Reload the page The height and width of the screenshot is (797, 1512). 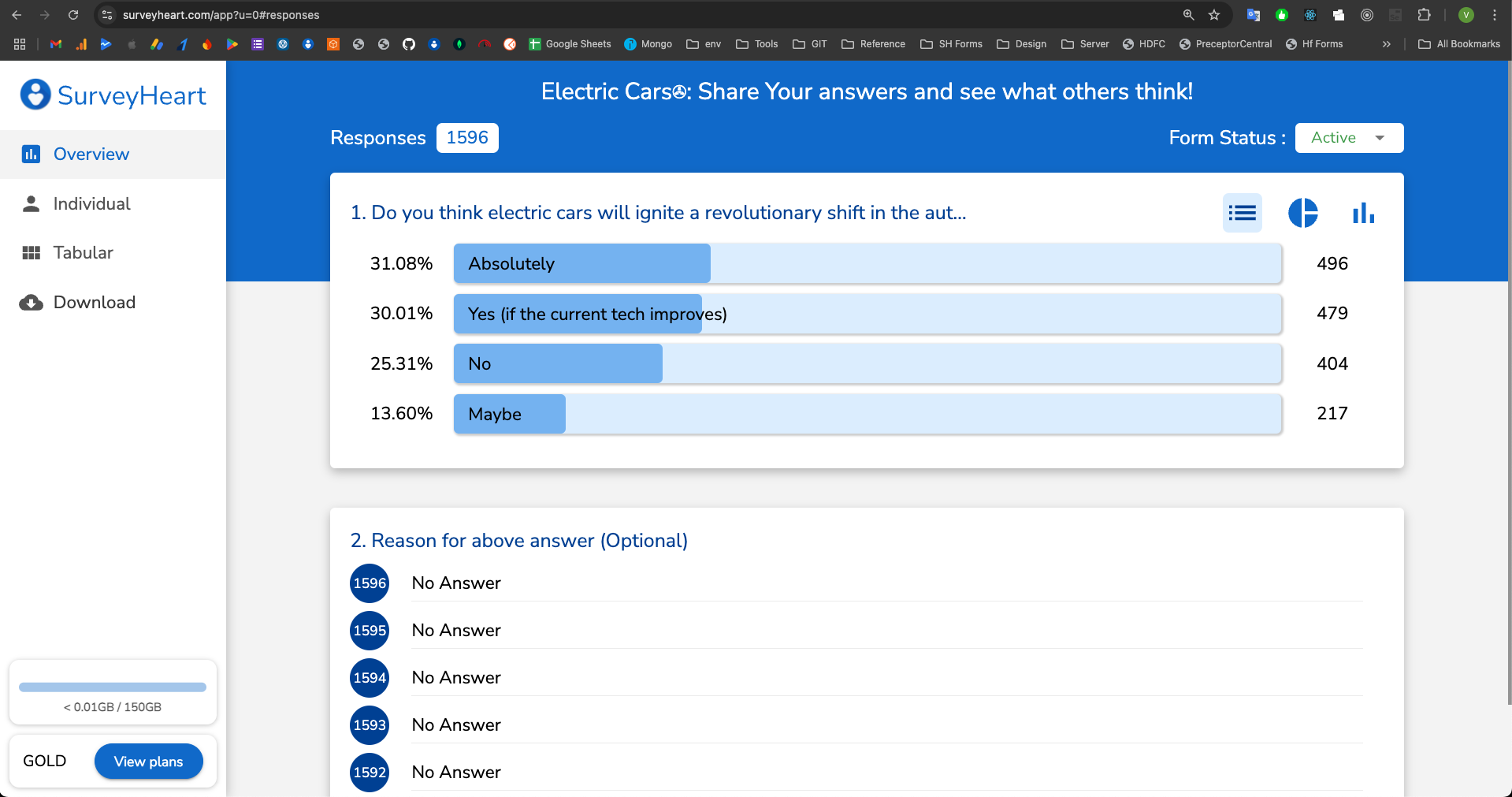[73, 15]
